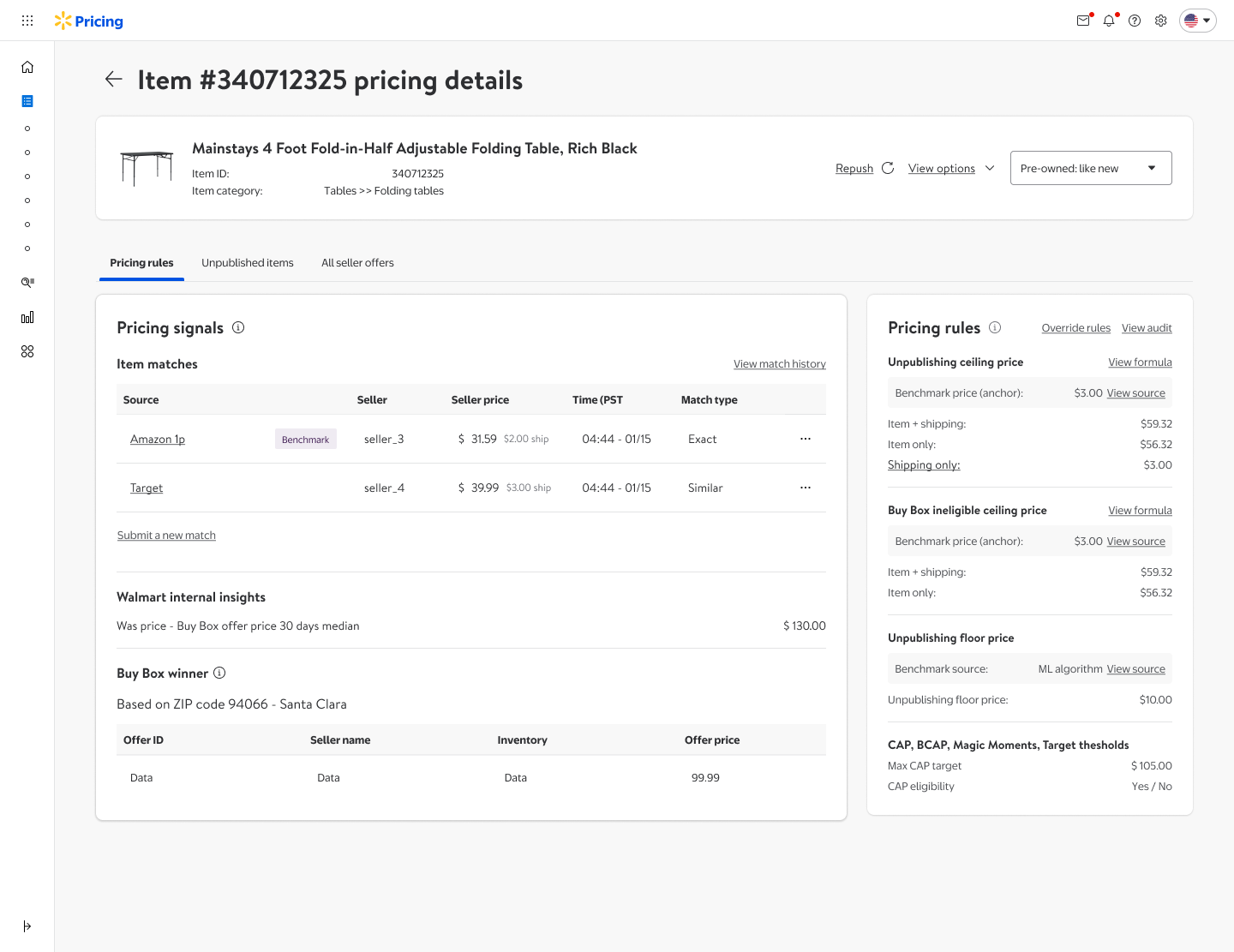
Task: Open the app launcher grid icon
Action: [x=27, y=21]
